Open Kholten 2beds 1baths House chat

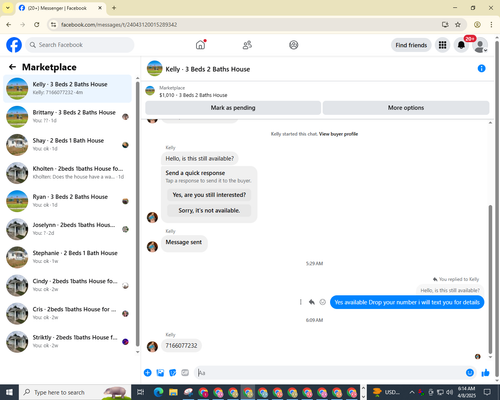(x=68, y=173)
